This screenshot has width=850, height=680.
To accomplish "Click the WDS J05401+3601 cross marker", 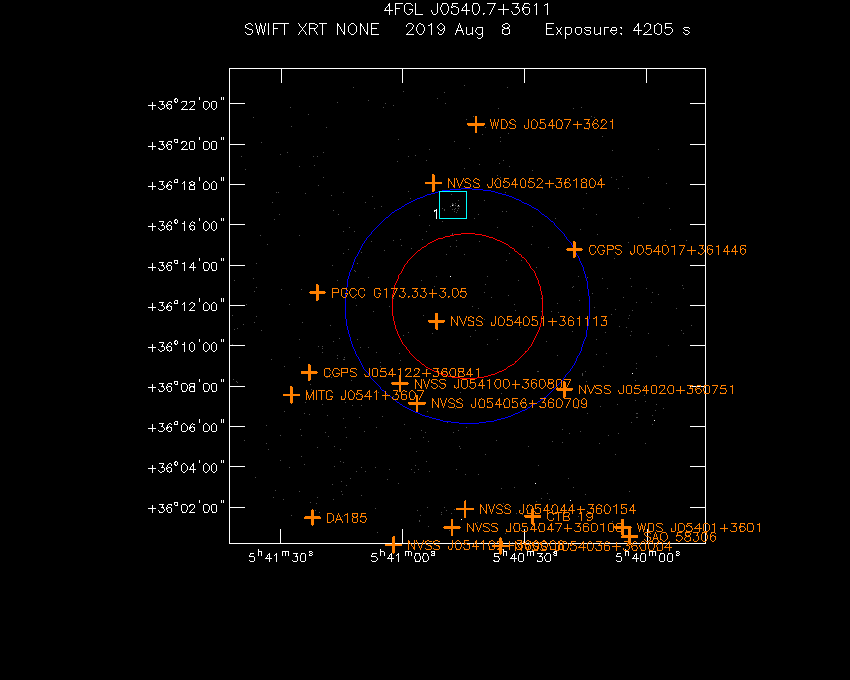I will click(623, 528).
